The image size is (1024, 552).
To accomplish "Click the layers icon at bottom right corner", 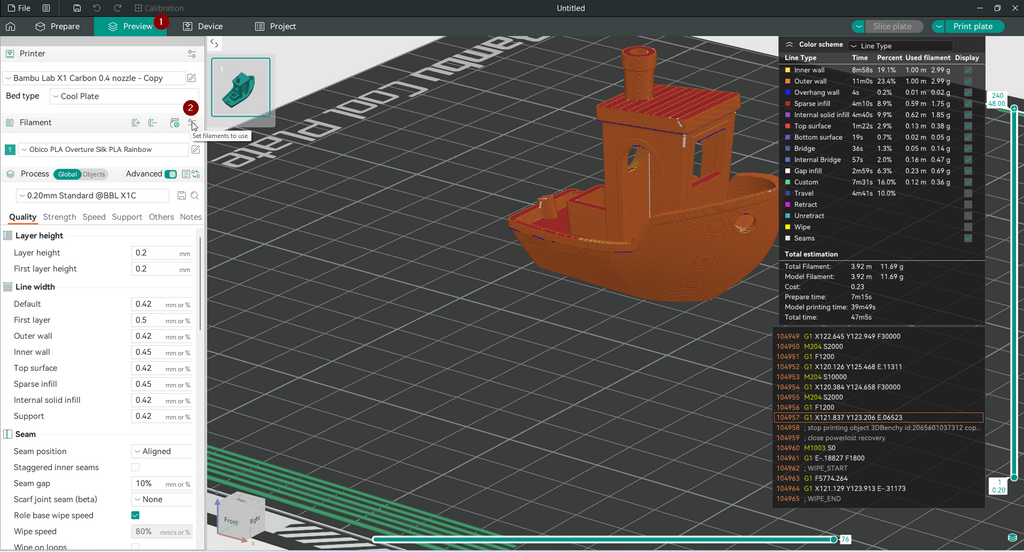I will coord(1012,538).
